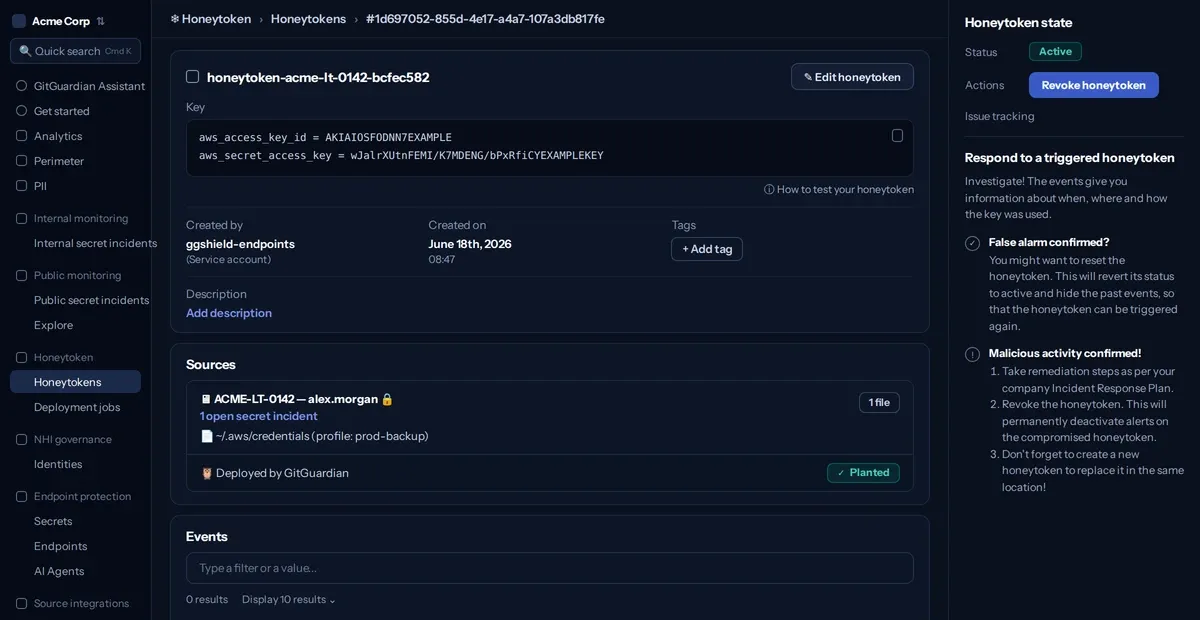The image size is (1200, 620).
Task: Click Edit honeytoken button
Action: pyautogui.click(x=852, y=77)
